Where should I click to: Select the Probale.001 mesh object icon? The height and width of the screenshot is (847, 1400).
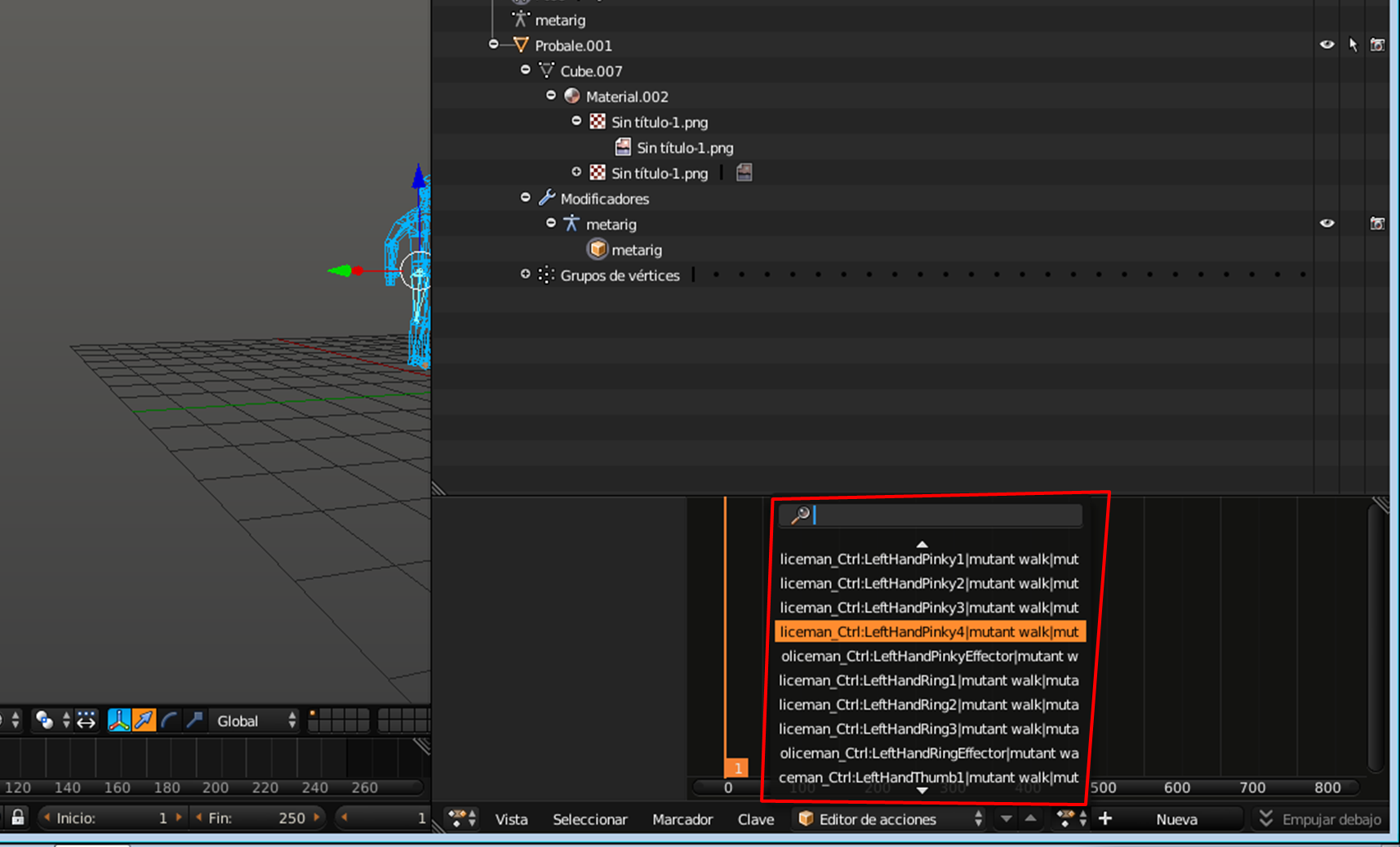521,45
